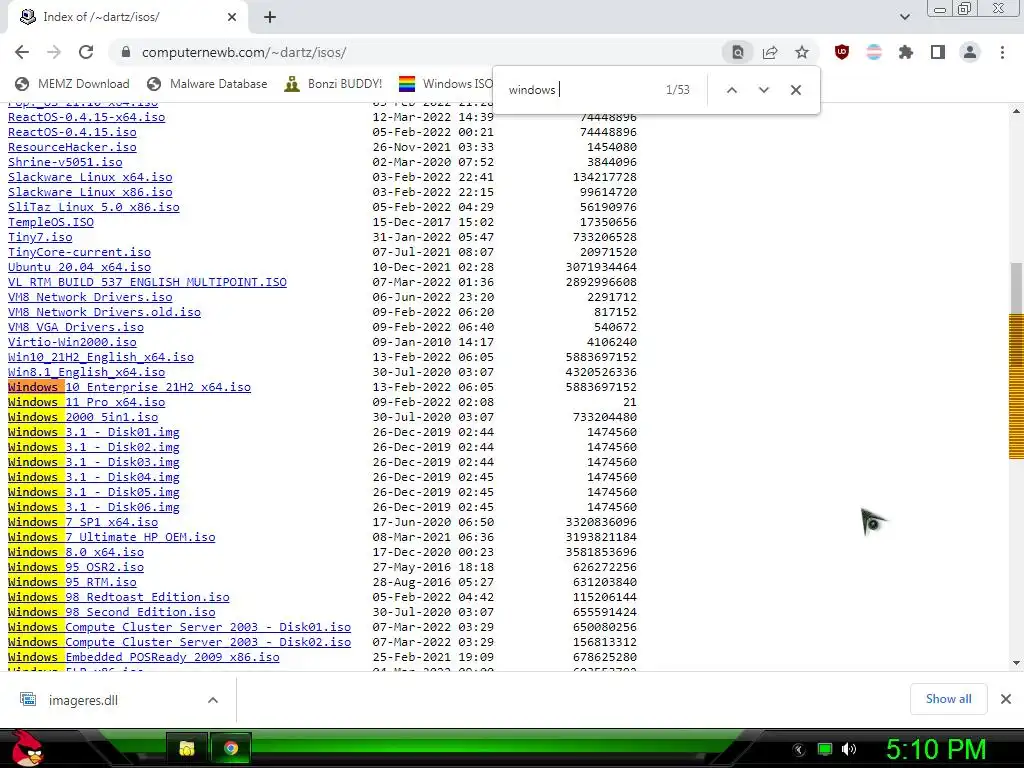This screenshot has width=1024, height=768.
Task: Reload the current page
Action: [86, 52]
